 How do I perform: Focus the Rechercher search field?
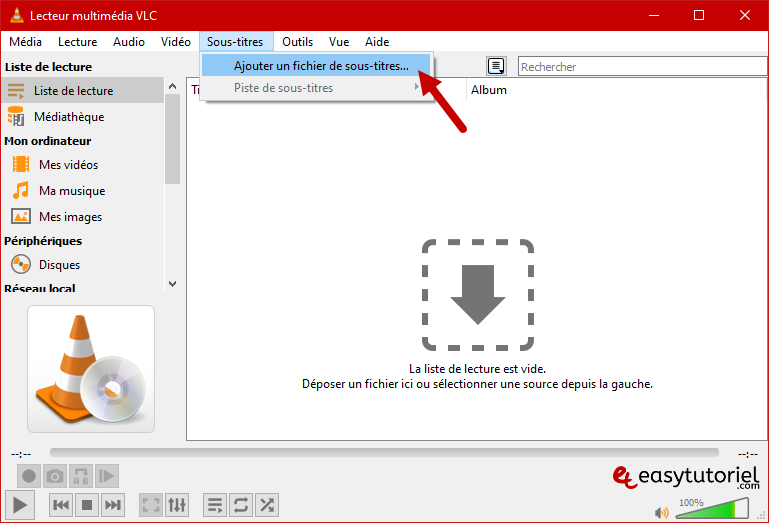642,66
